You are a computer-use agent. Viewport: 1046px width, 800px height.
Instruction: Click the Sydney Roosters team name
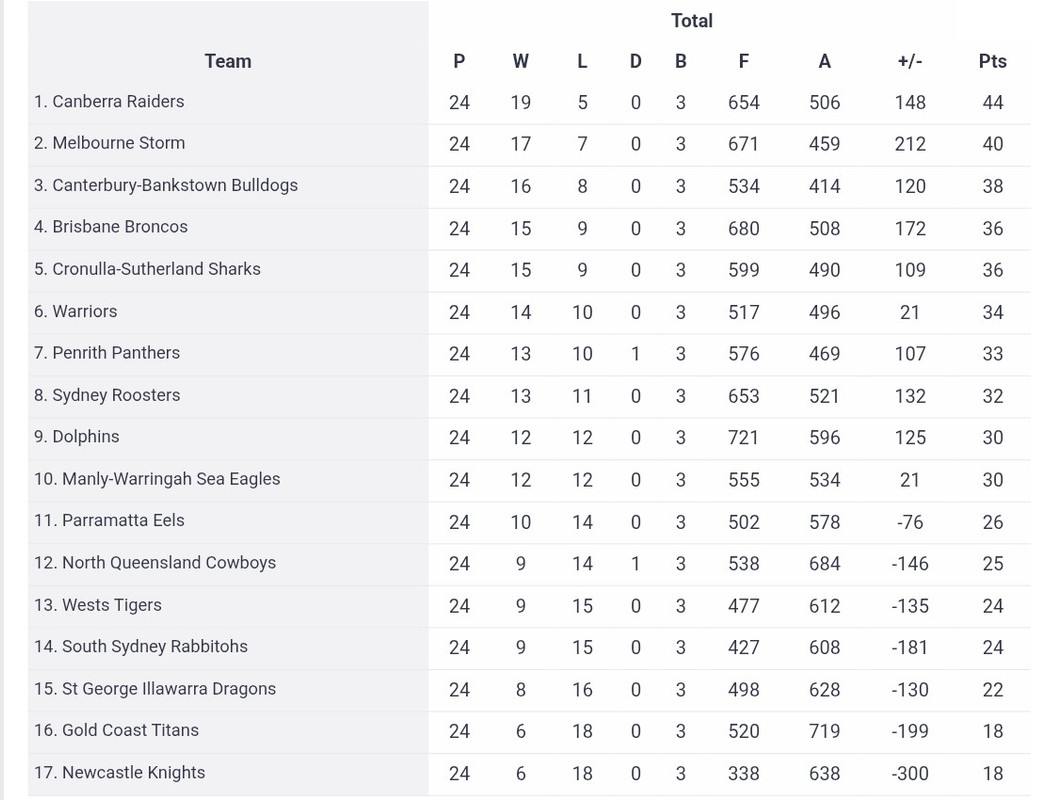(x=116, y=395)
